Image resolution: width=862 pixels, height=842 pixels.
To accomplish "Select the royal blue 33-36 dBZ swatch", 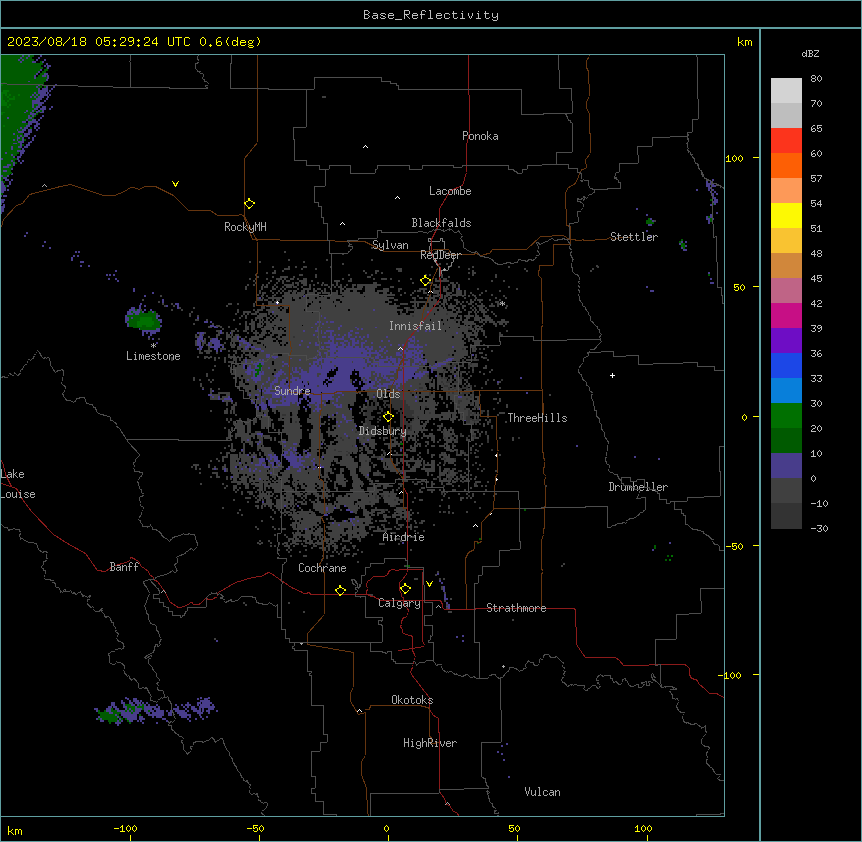I will 786,365.
